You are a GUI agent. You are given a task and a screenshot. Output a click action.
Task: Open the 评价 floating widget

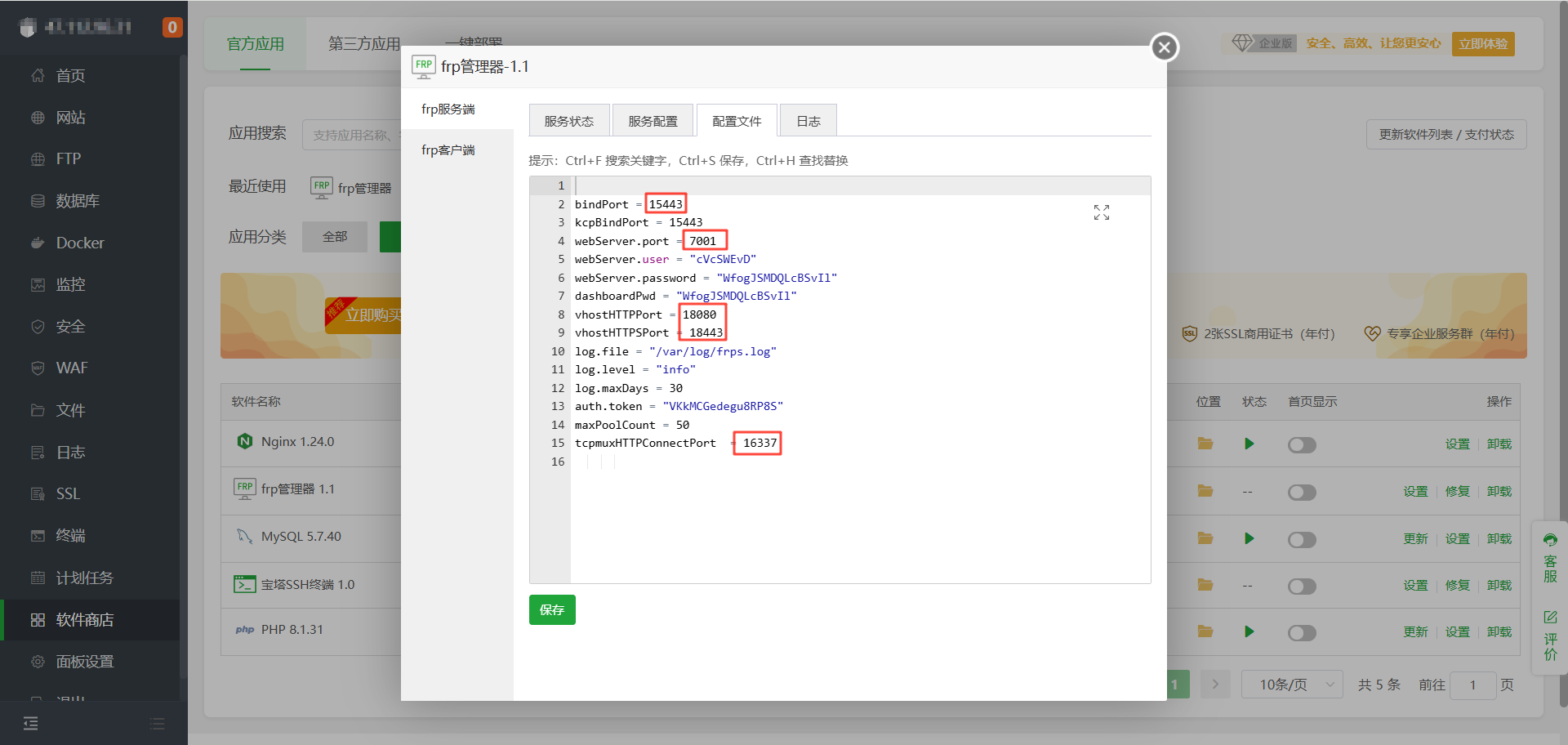click(x=1550, y=635)
